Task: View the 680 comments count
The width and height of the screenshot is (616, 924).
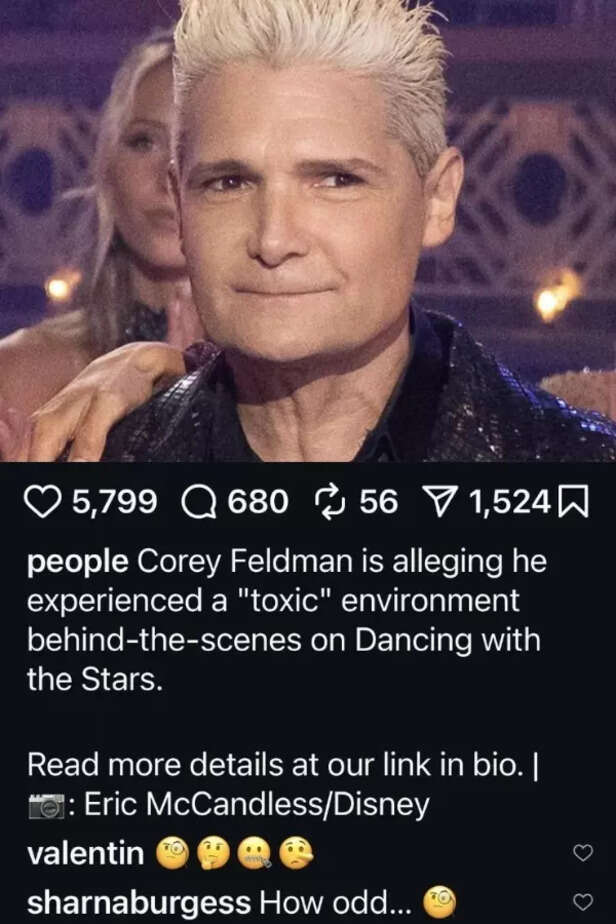Action: [x=258, y=503]
